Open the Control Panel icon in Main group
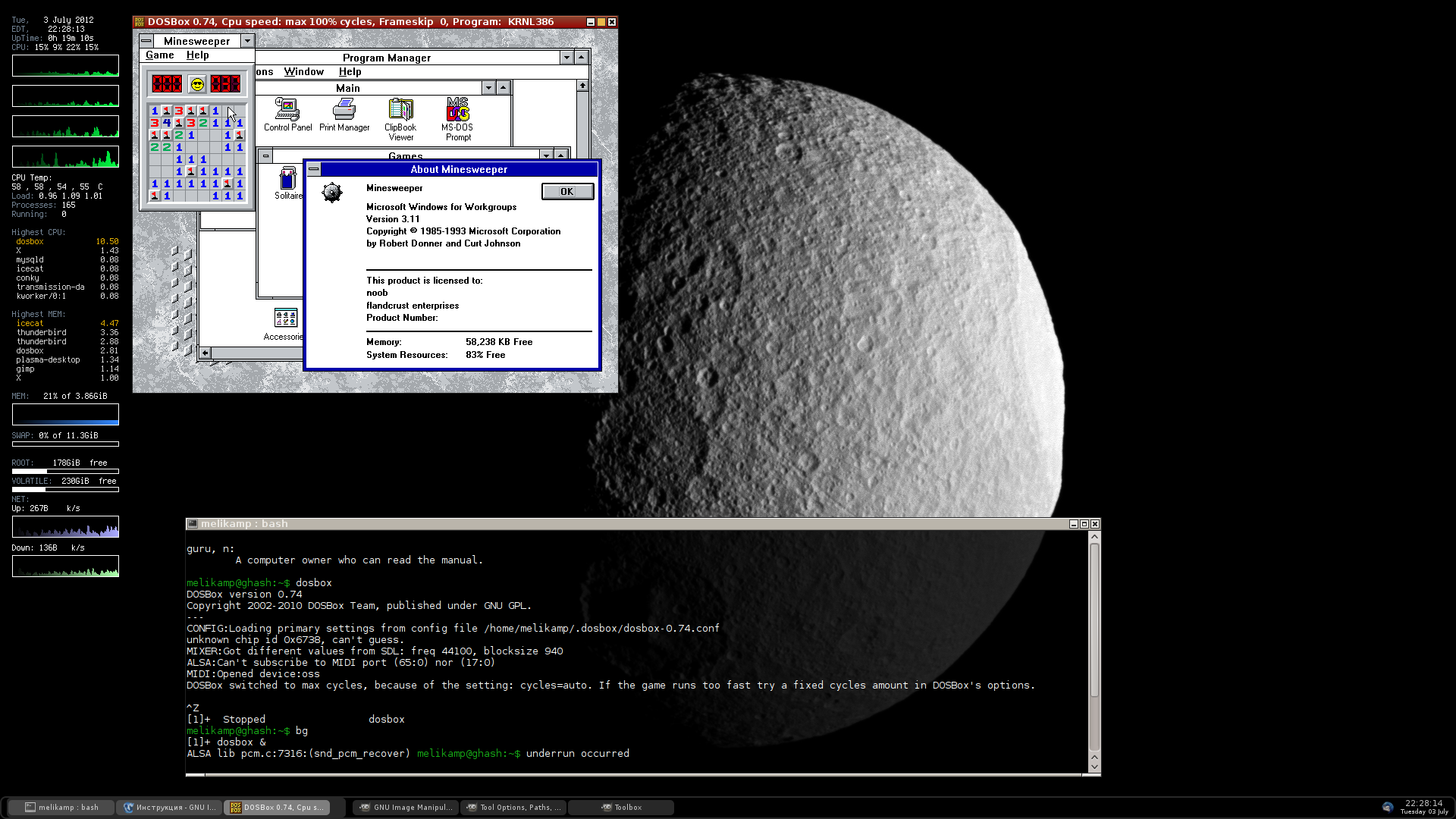Image resolution: width=1456 pixels, height=819 pixels. coord(287,115)
